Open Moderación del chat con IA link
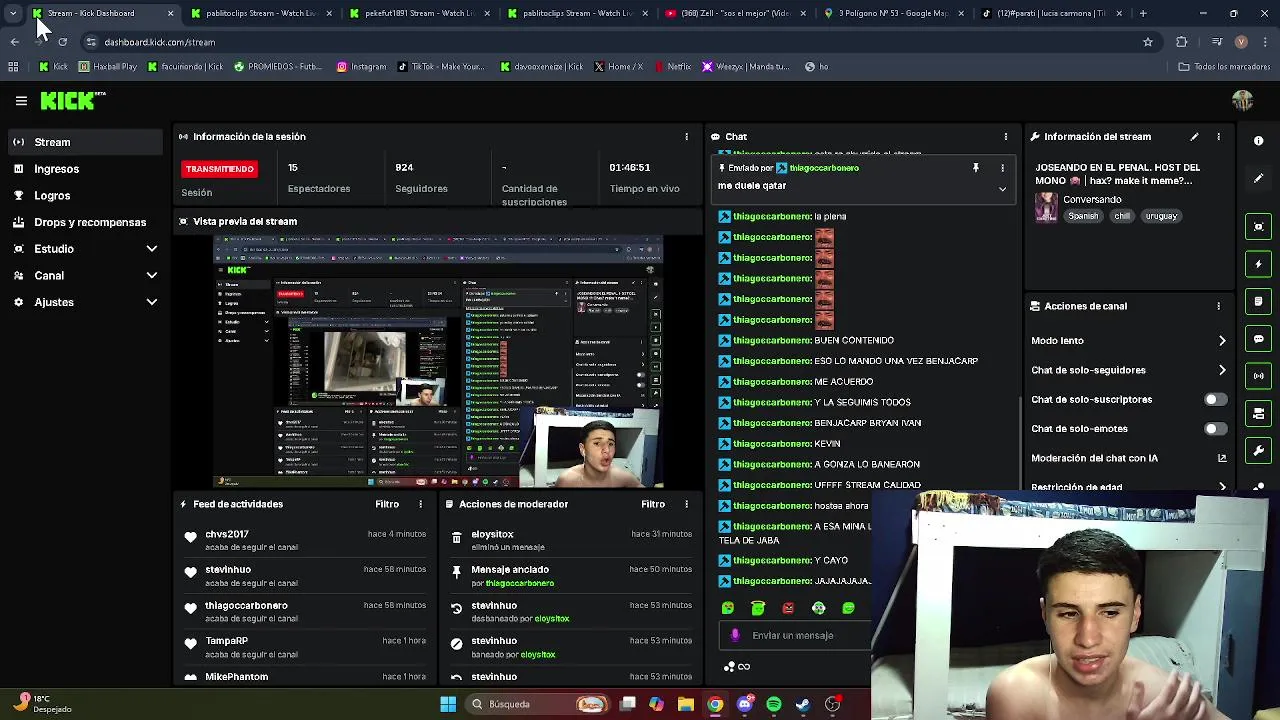 1222,458
